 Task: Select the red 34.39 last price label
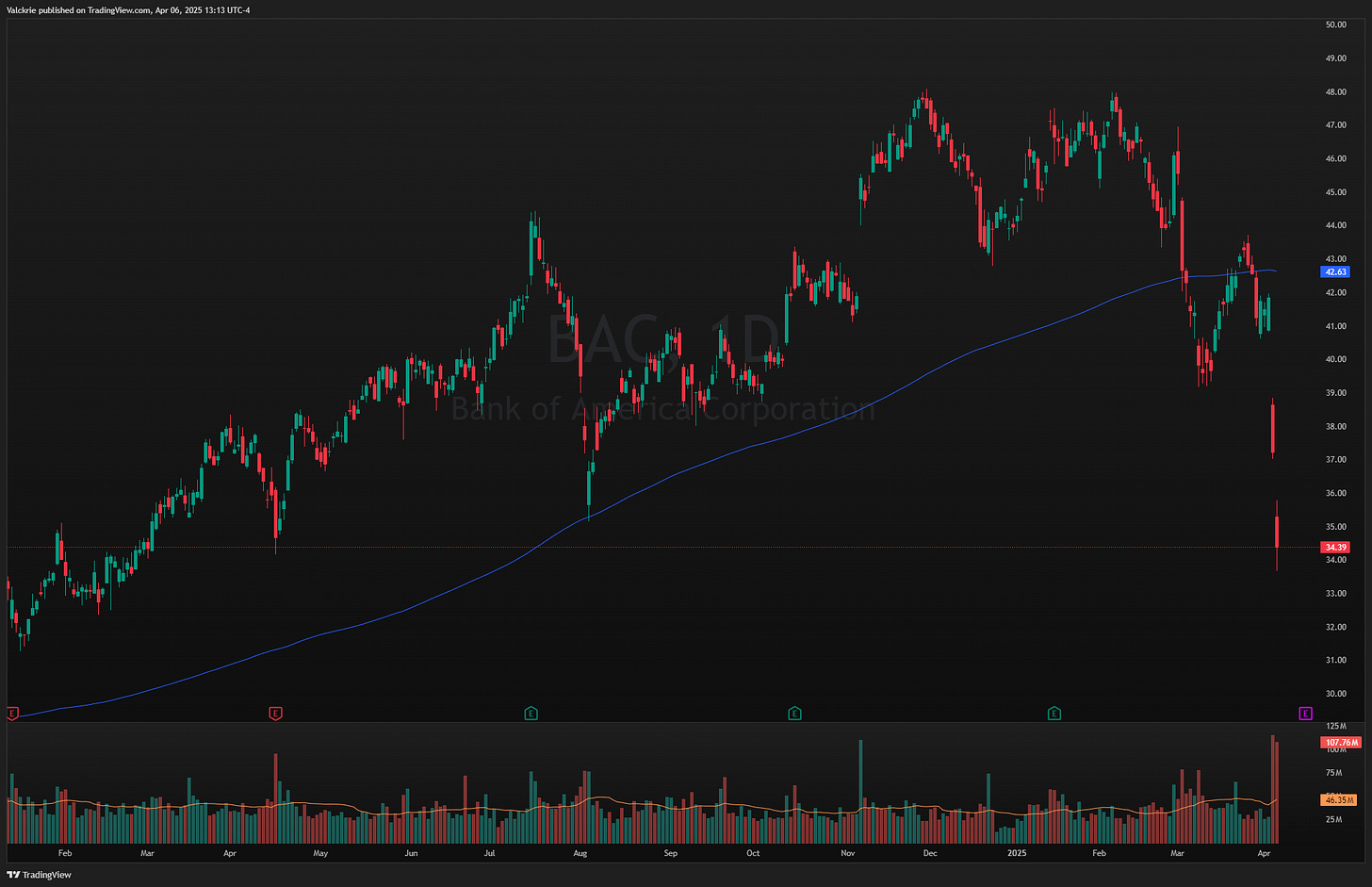coord(1335,547)
